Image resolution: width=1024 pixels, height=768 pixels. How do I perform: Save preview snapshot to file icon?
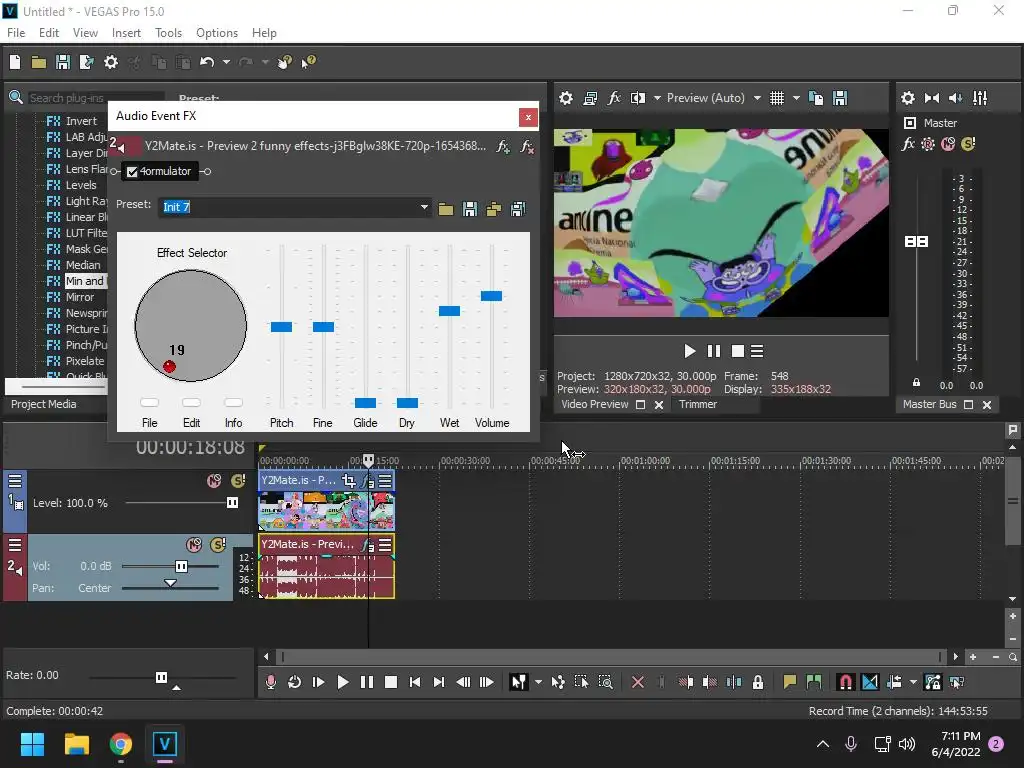tap(840, 98)
